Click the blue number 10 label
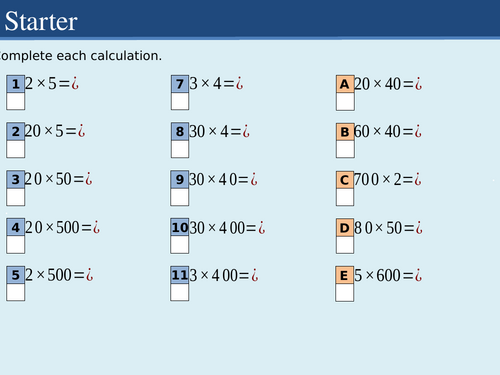This screenshot has height=375, width=500. [180, 227]
